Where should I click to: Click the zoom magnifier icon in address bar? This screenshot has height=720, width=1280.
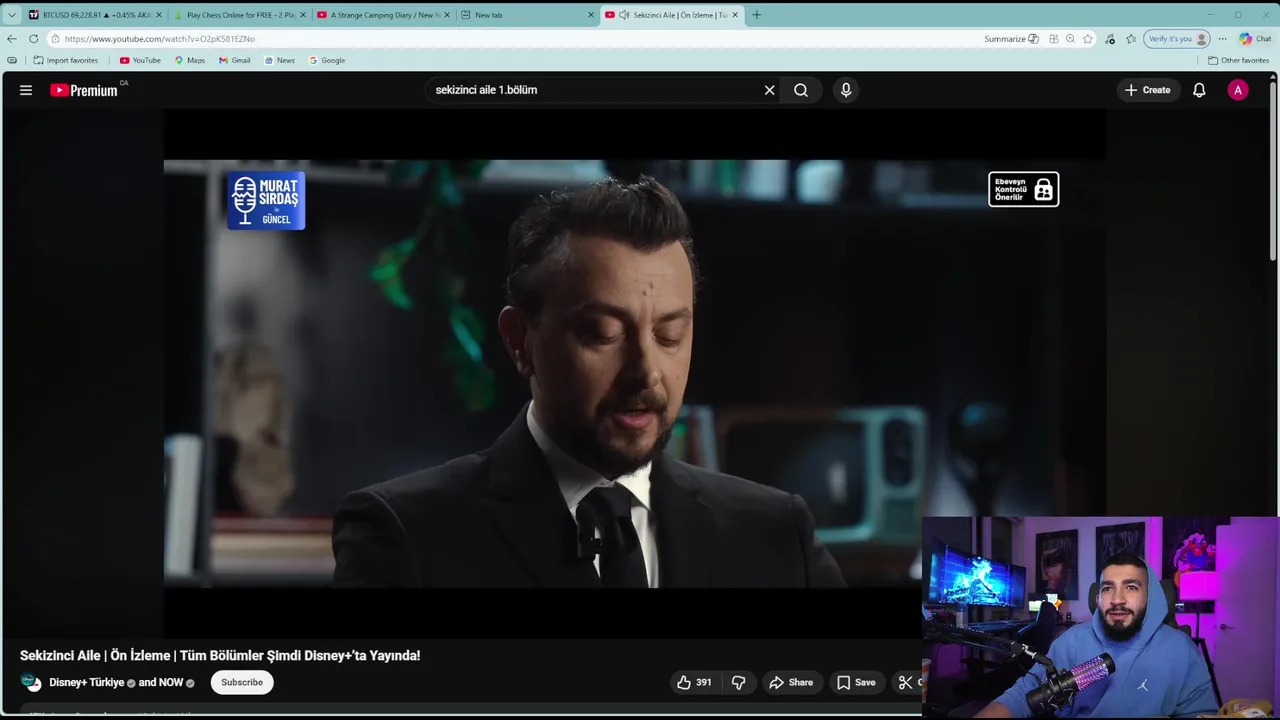point(1070,39)
